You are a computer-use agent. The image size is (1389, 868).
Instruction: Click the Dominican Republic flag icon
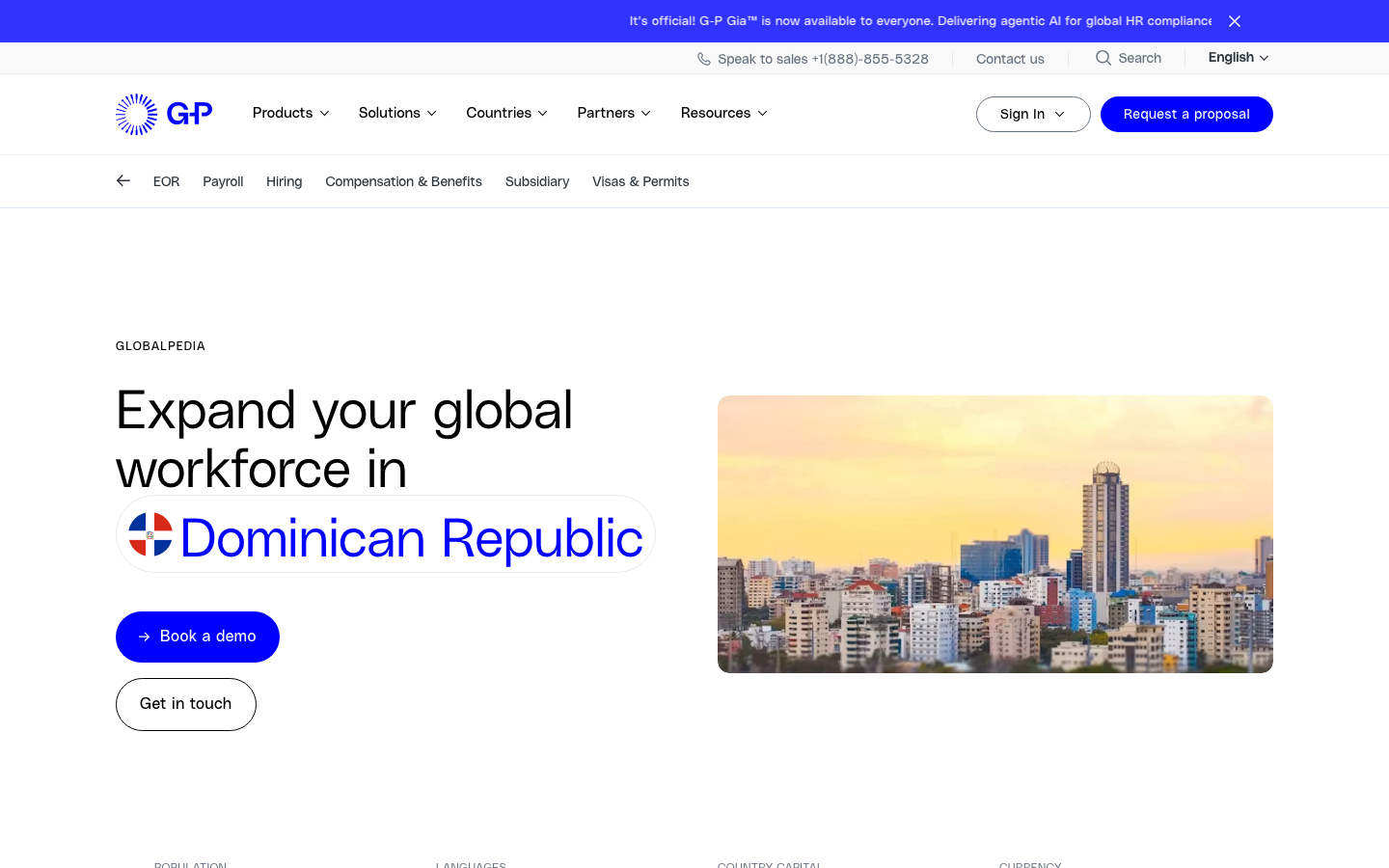(150, 534)
